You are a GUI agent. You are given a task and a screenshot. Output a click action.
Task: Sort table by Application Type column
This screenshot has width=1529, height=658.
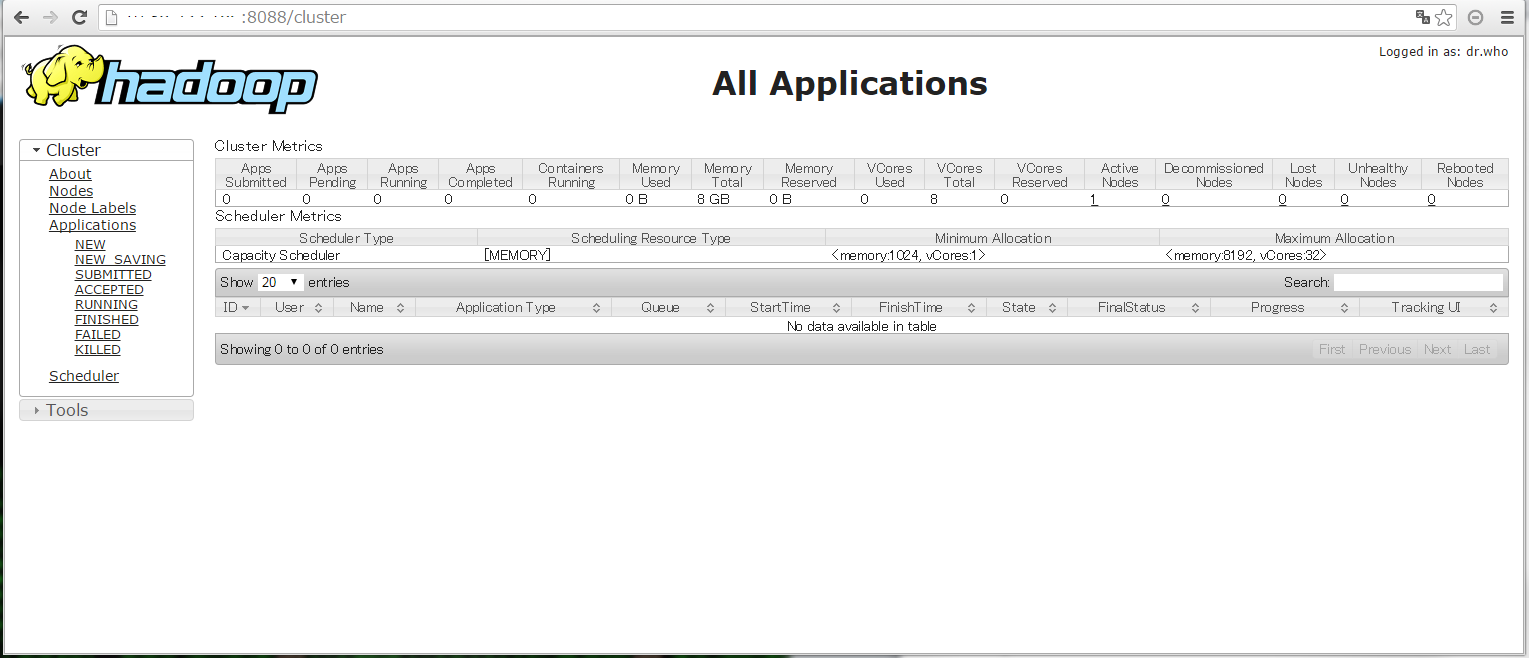pyautogui.click(x=513, y=307)
